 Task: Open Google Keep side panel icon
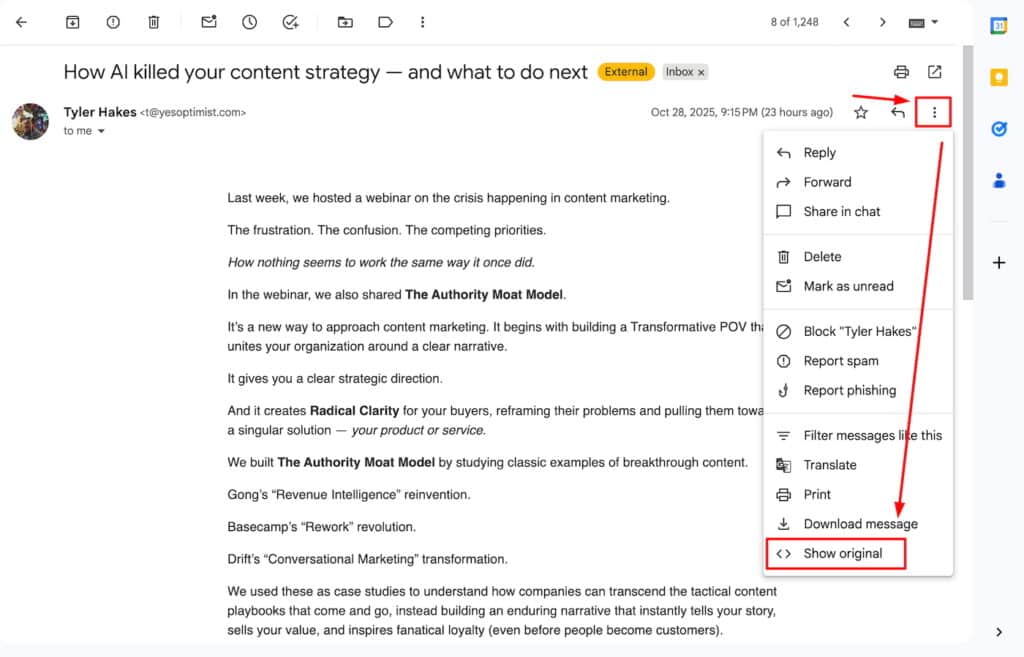point(999,77)
